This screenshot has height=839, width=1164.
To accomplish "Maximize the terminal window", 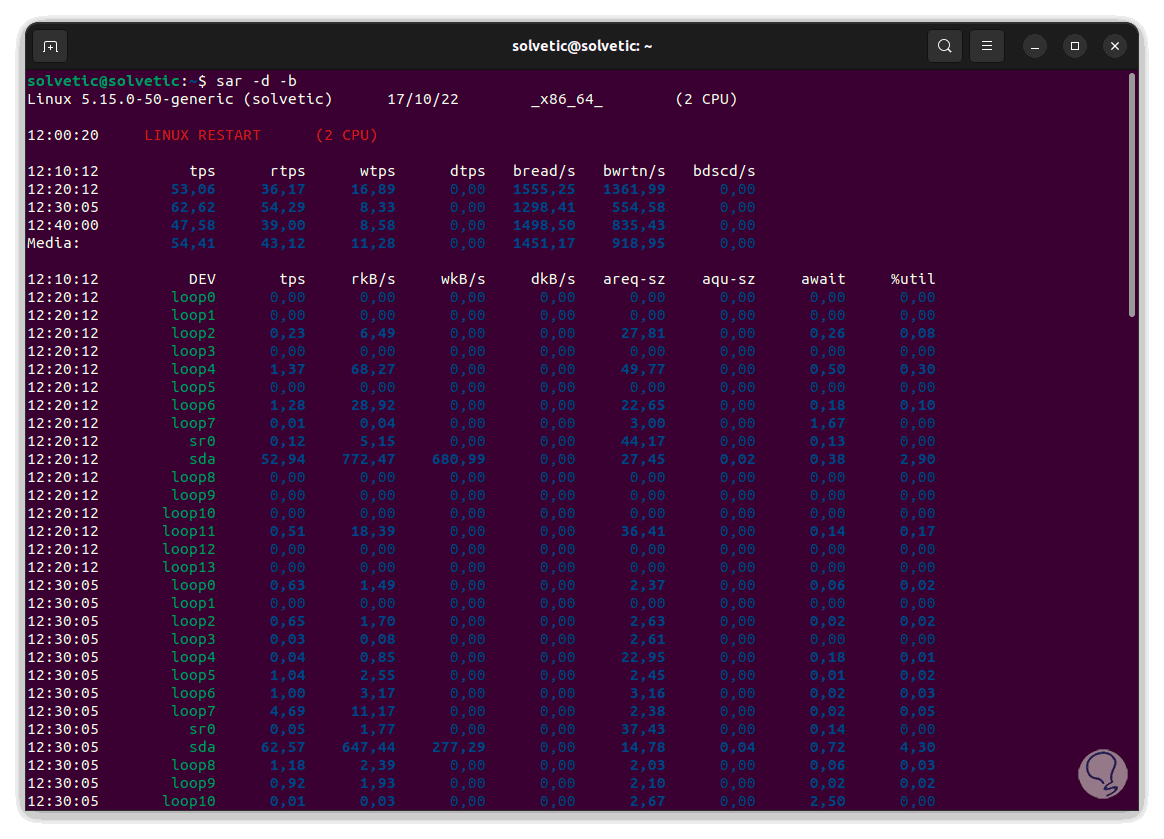I will point(1074,46).
